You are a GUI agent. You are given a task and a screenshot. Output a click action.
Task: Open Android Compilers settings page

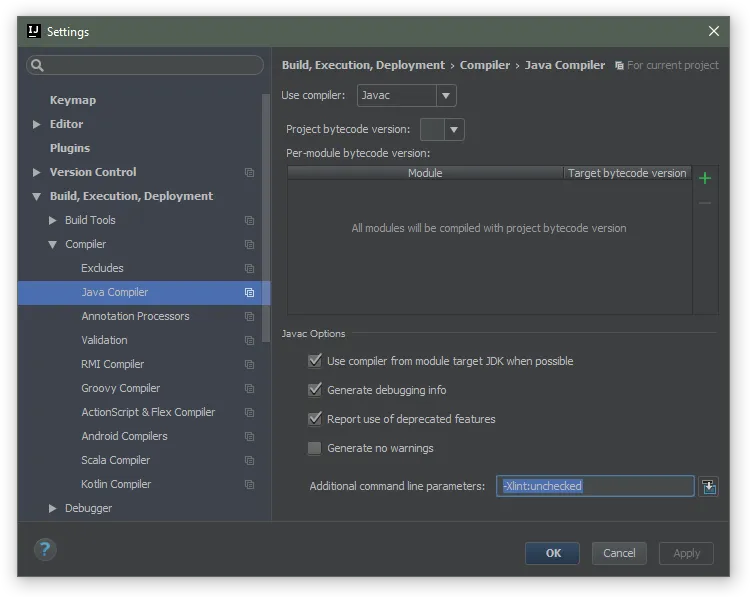124,436
